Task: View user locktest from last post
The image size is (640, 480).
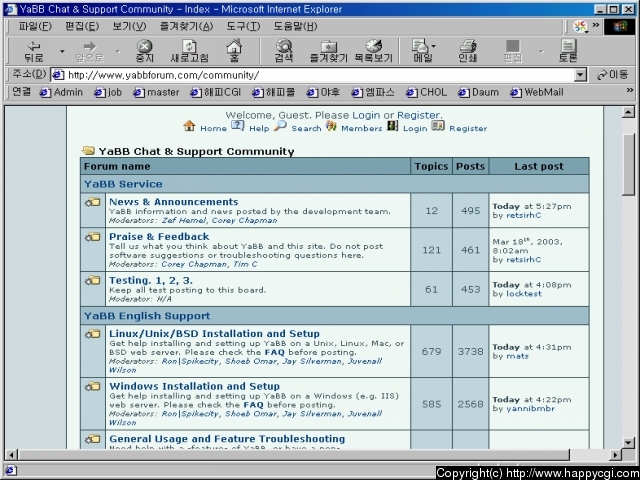Action: tap(524, 294)
